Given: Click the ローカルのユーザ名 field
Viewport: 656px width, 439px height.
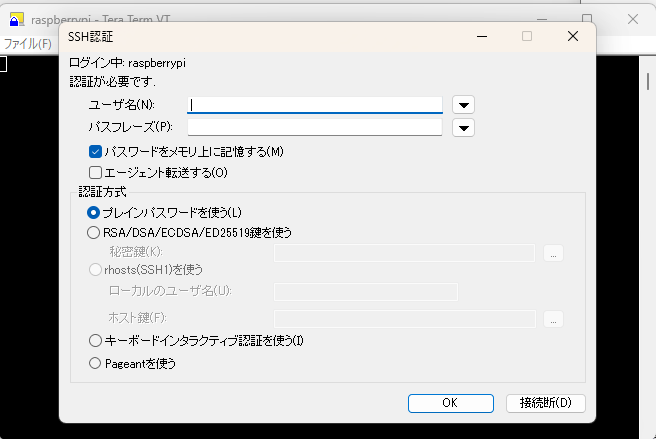Looking at the screenshot, I should [x=365, y=291].
